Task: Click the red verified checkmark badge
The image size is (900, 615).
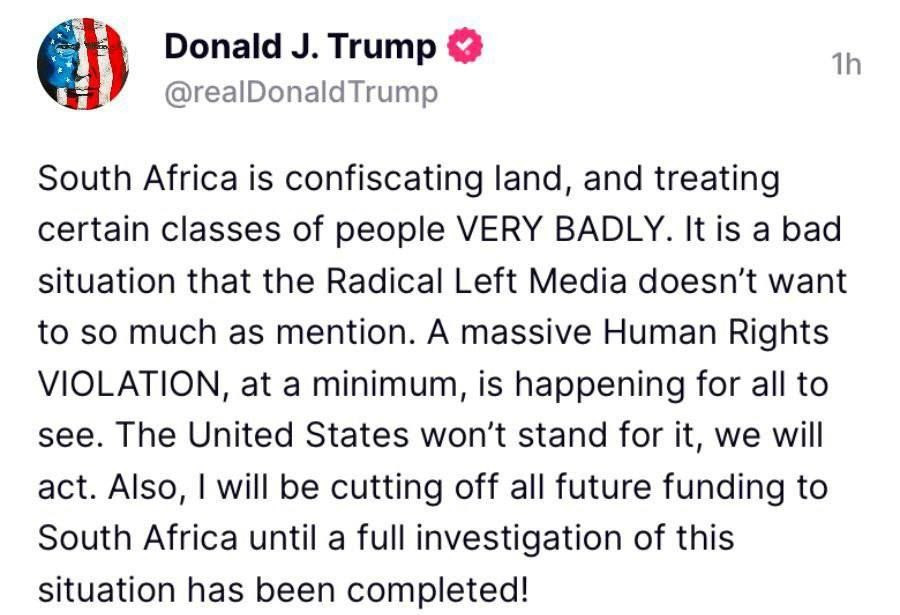Action: (465, 46)
